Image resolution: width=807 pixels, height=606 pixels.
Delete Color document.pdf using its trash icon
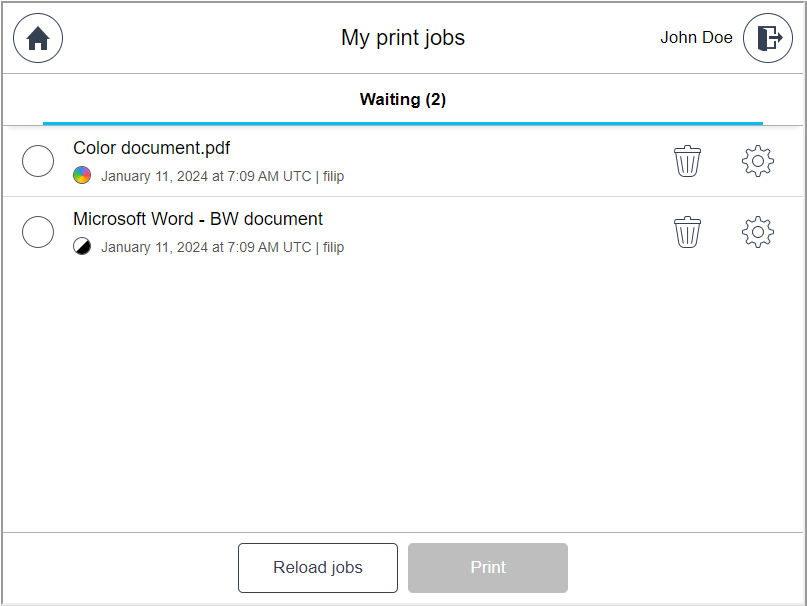tap(687, 161)
